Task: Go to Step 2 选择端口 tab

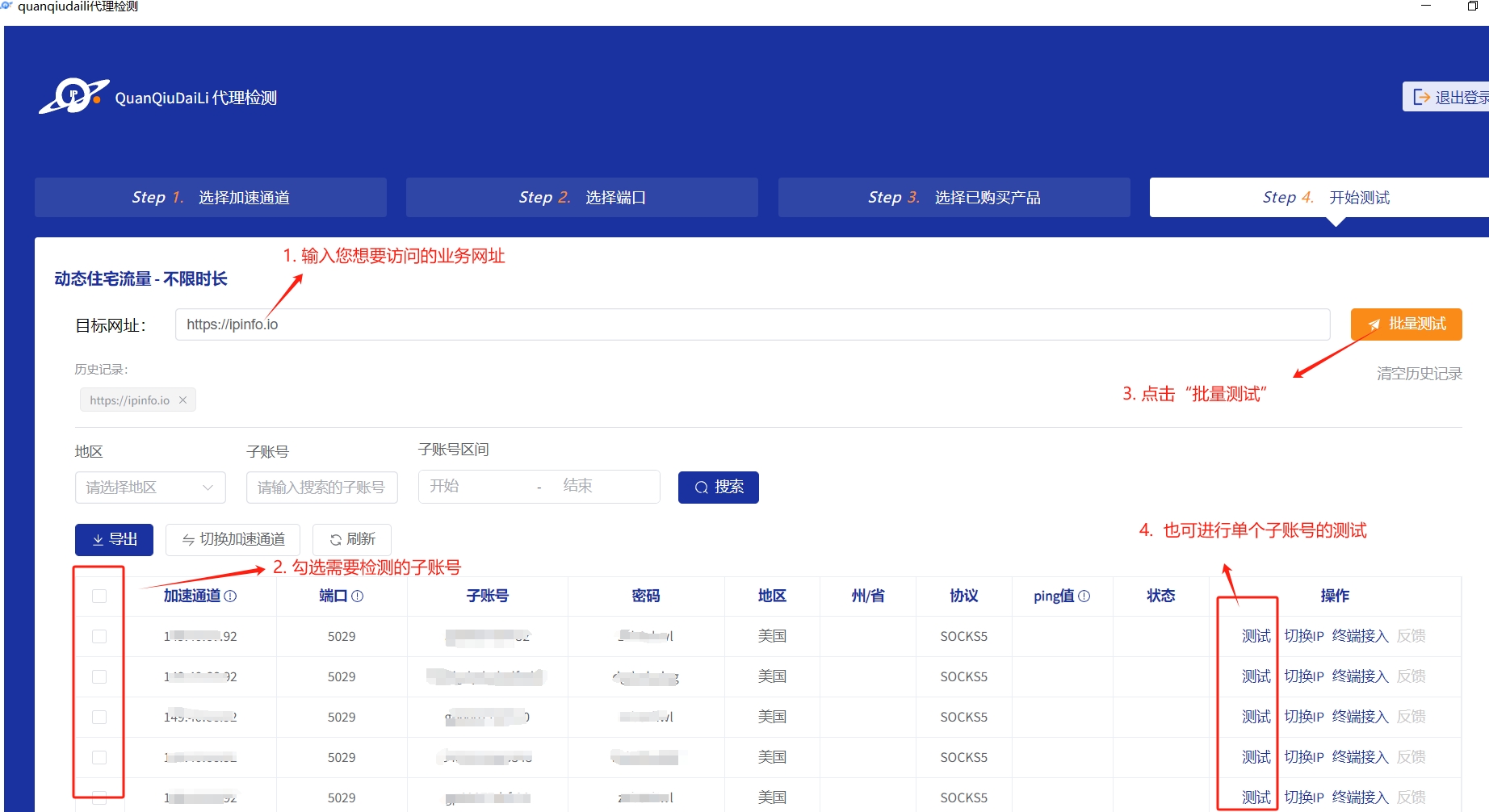Action: pos(581,198)
